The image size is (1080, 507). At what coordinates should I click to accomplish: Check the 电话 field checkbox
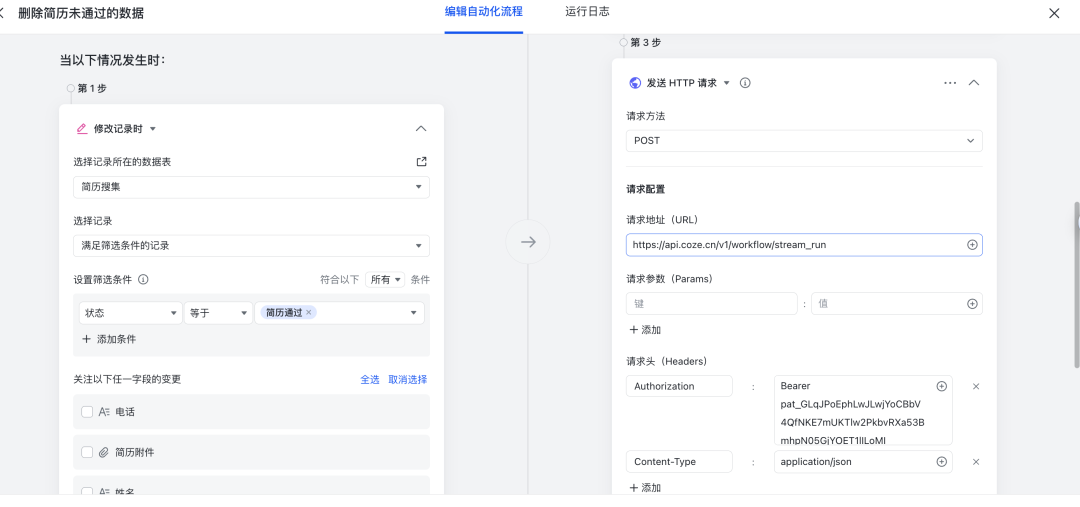(87, 412)
